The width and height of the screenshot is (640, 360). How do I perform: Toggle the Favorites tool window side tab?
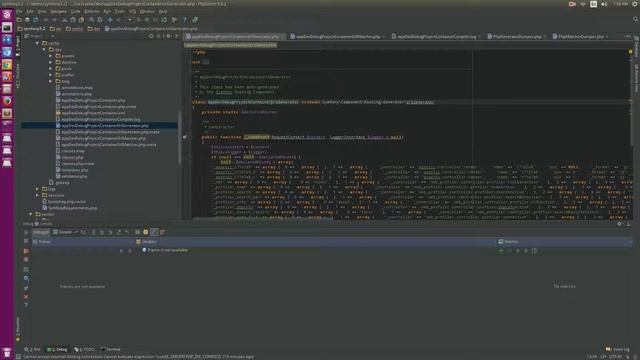[18, 329]
